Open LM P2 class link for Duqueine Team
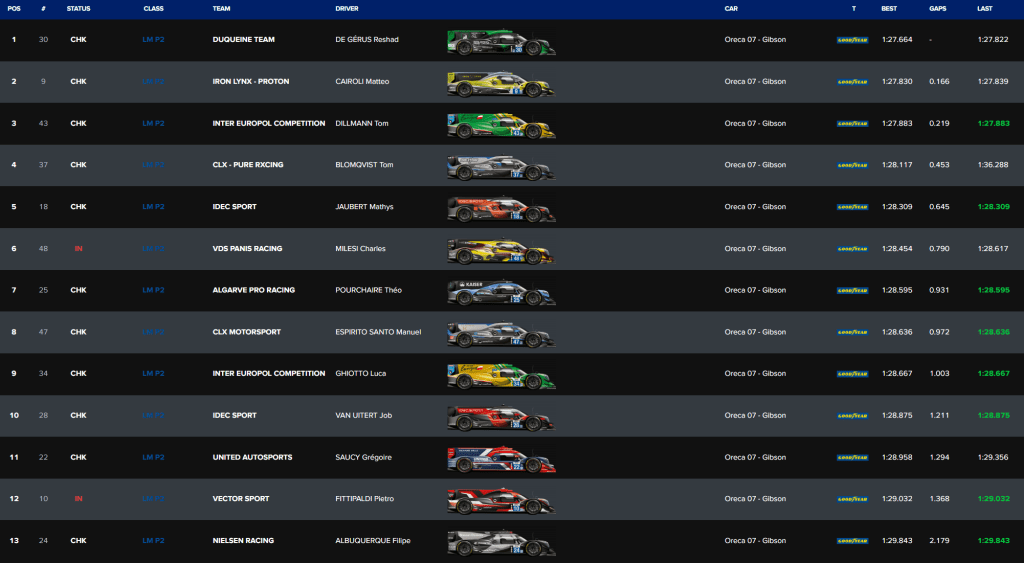Image resolution: width=1024 pixels, height=563 pixels. click(153, 40)
